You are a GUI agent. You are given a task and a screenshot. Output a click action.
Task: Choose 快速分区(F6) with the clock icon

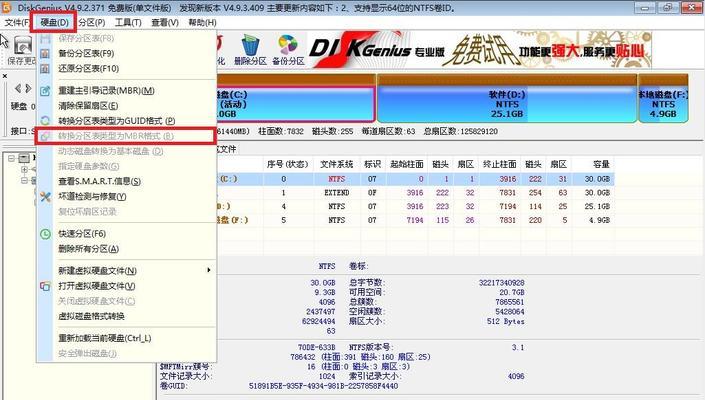click(x=82, y=233)
